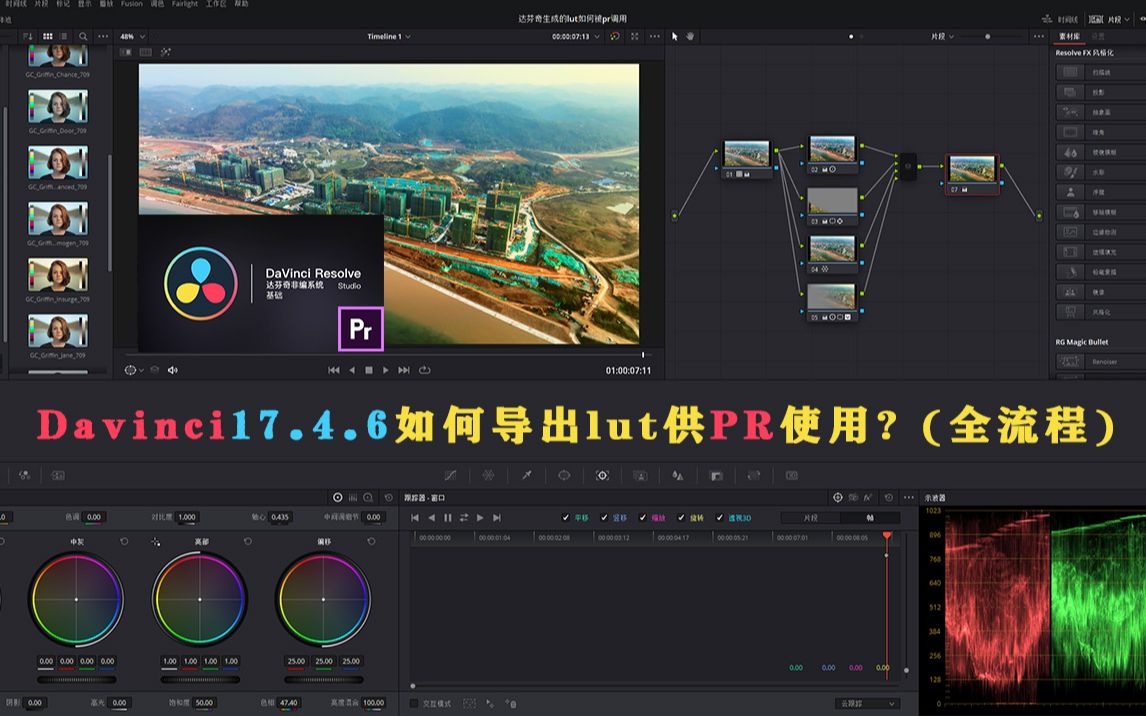The height and width of the screenshot is (716, 1146).
Task: Click the 偏移 color wheel
Action: click(x=322, y=600)
